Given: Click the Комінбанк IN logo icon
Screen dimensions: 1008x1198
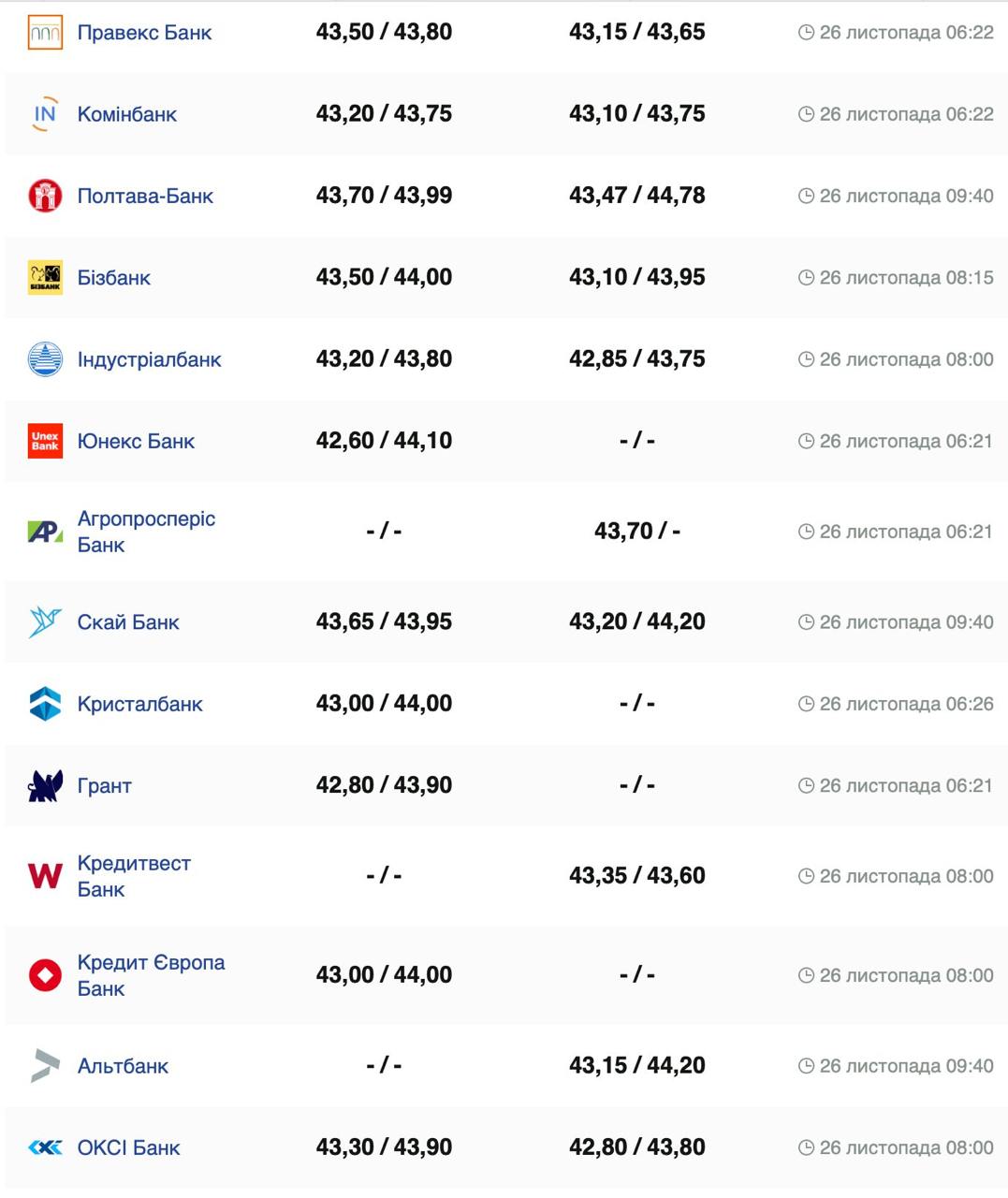Looking at the screenshot, I should click(45, 114).
